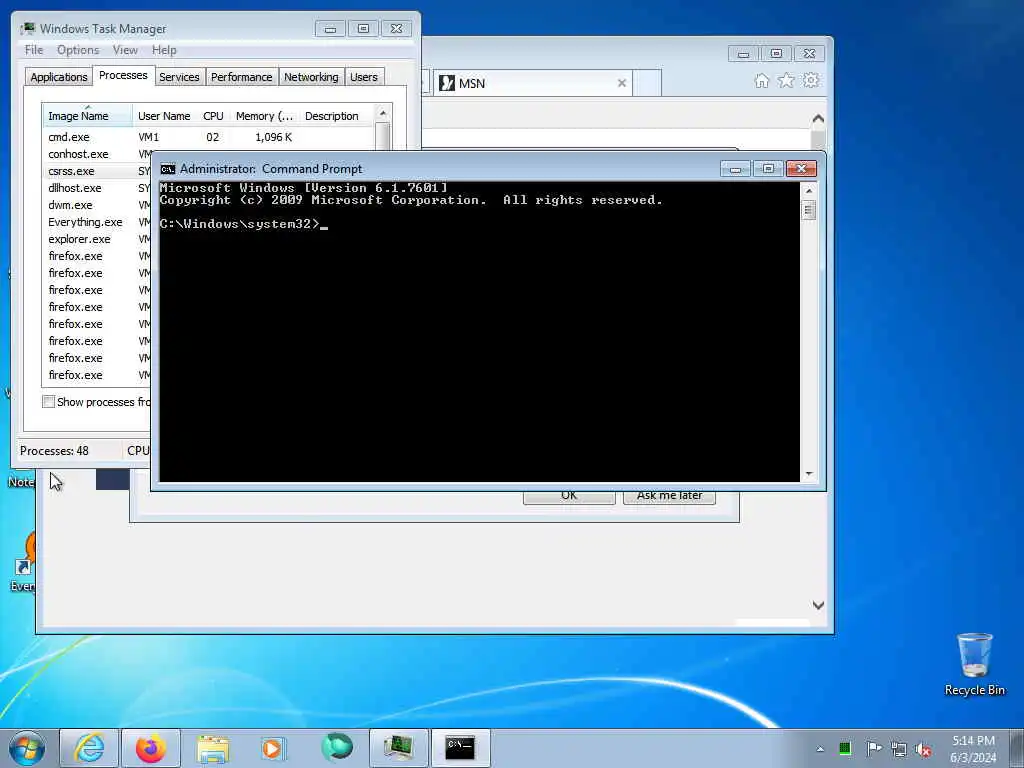The height and width of the screenshot is (768, 1024).
Task: Sort processes by Memory column
Action: [264, 116]
